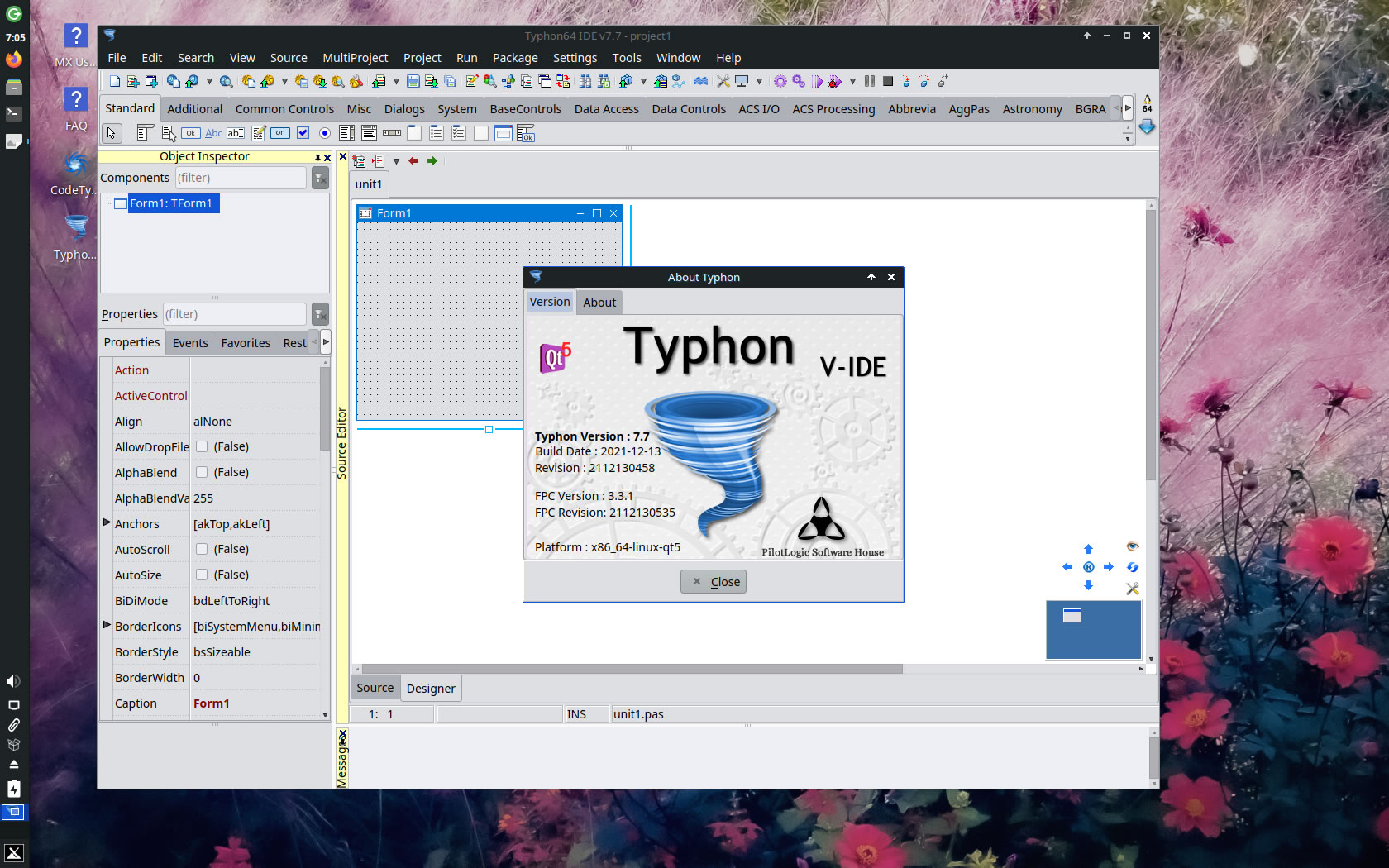Jump back with red left arrow
Viewport: 1389px width, 868px height.
pyautogui.click(x=413, y=160)
